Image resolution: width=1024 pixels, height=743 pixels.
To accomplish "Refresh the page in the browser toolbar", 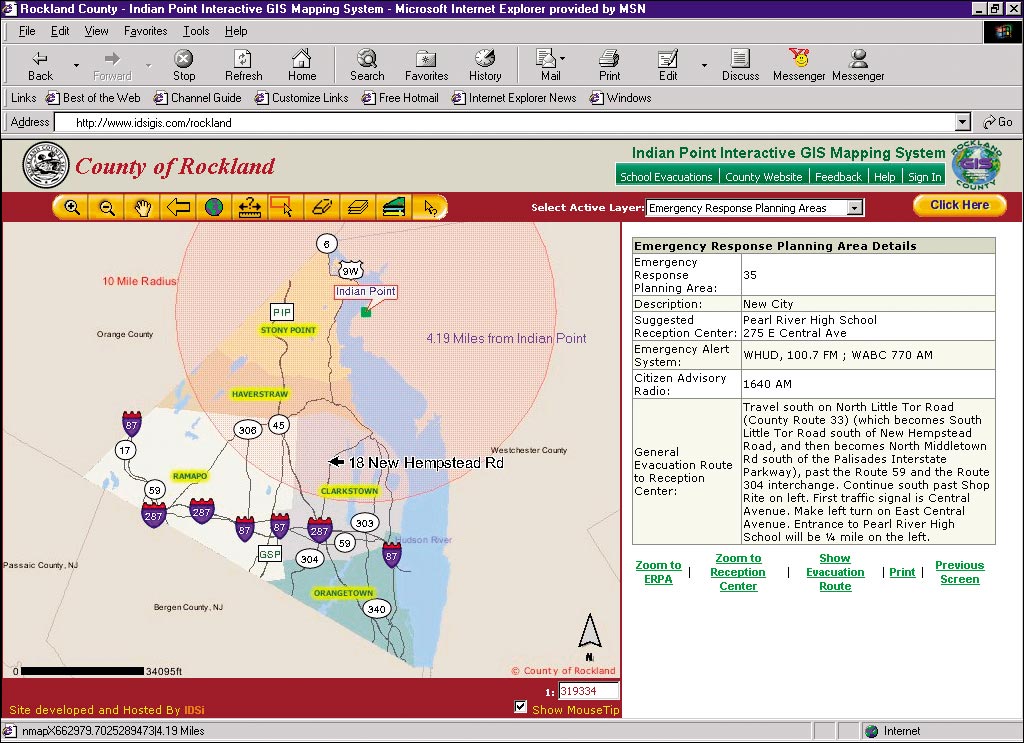I will (243, 66).
